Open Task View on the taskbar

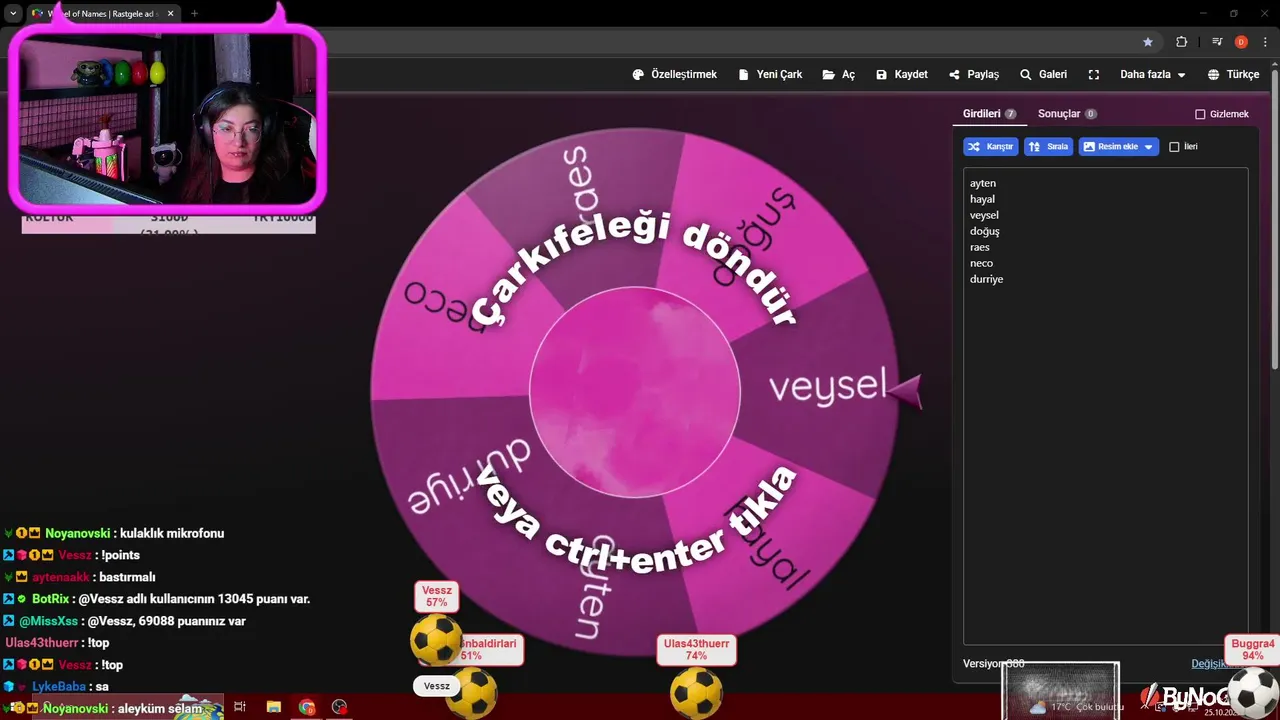click(240, 707)
